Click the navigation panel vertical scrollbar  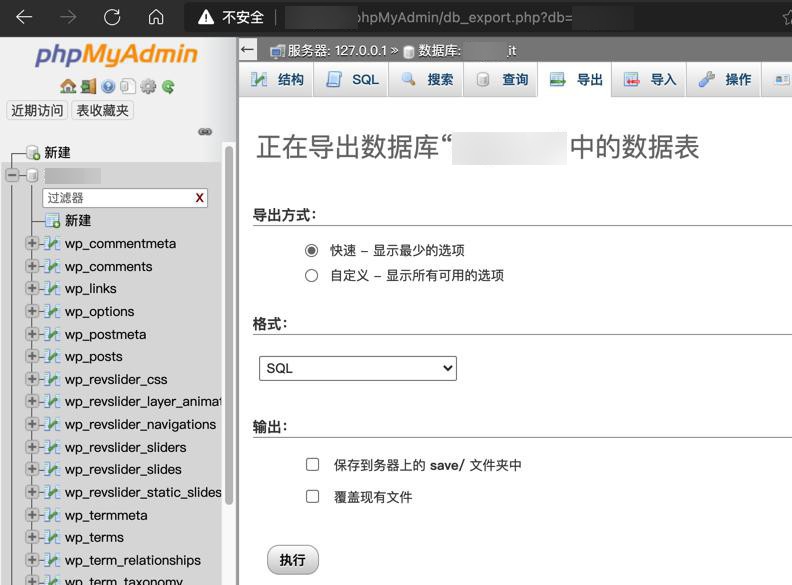click(x=229, y=325)
